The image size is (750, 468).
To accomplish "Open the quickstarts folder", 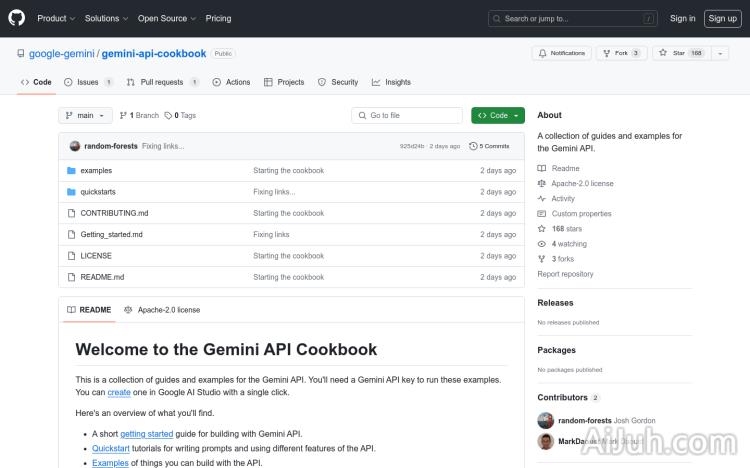I will click(x=98, y=192).
